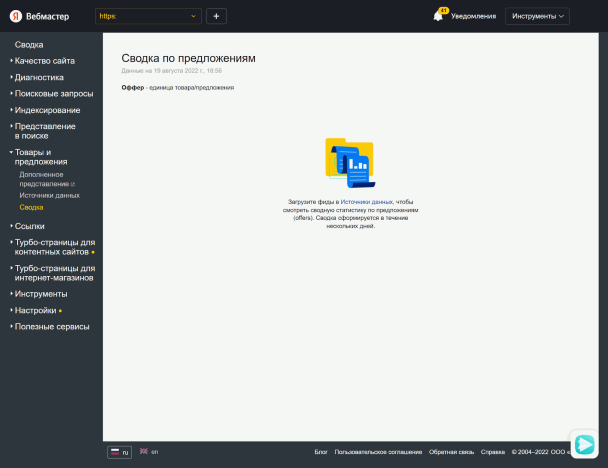Image resolution: width=608 pixels, height=468 pixels.
Task: Open Пользовательское соглашение footer link
Action: click(378, 452)
